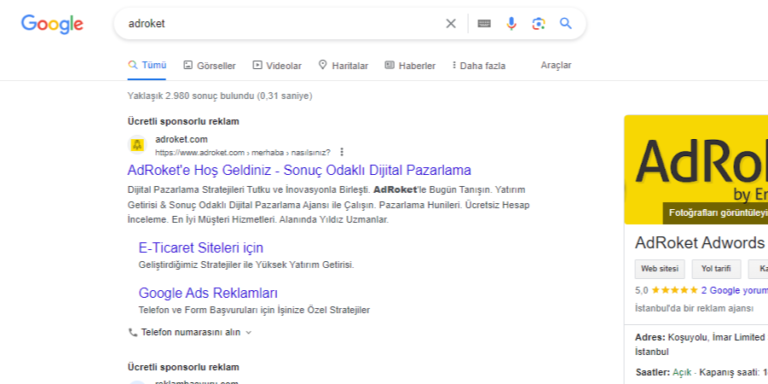
Task: Click the Adres label in panel
Action: (x=650, y=337)
